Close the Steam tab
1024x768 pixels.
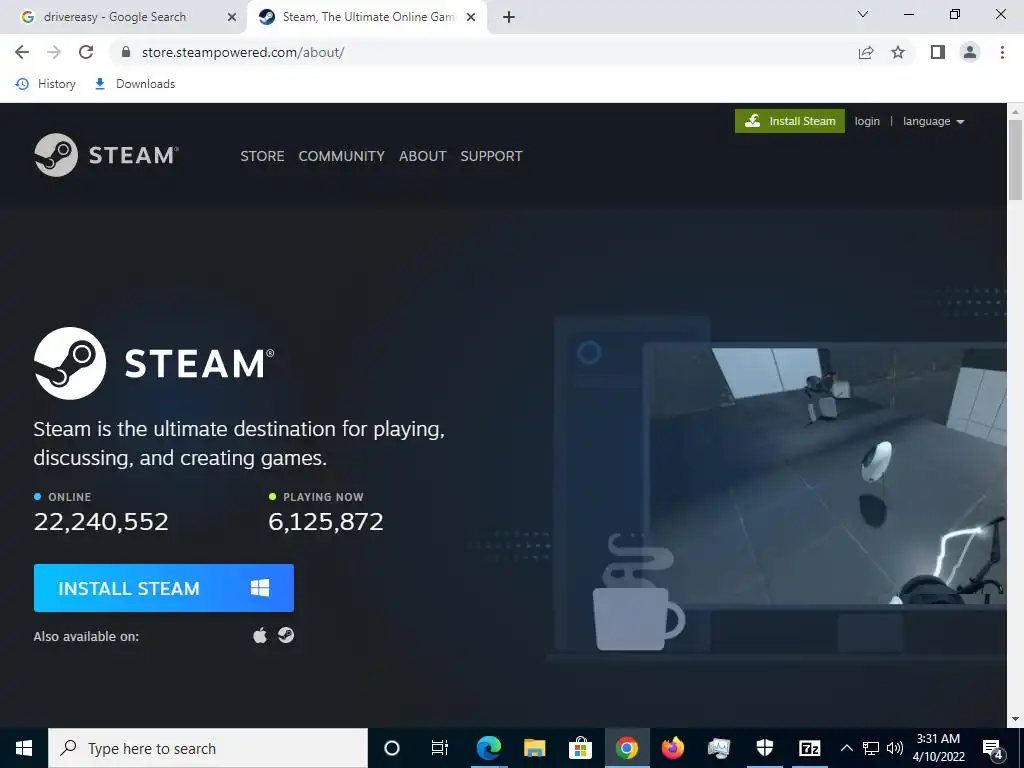click(x=471, y=17)
